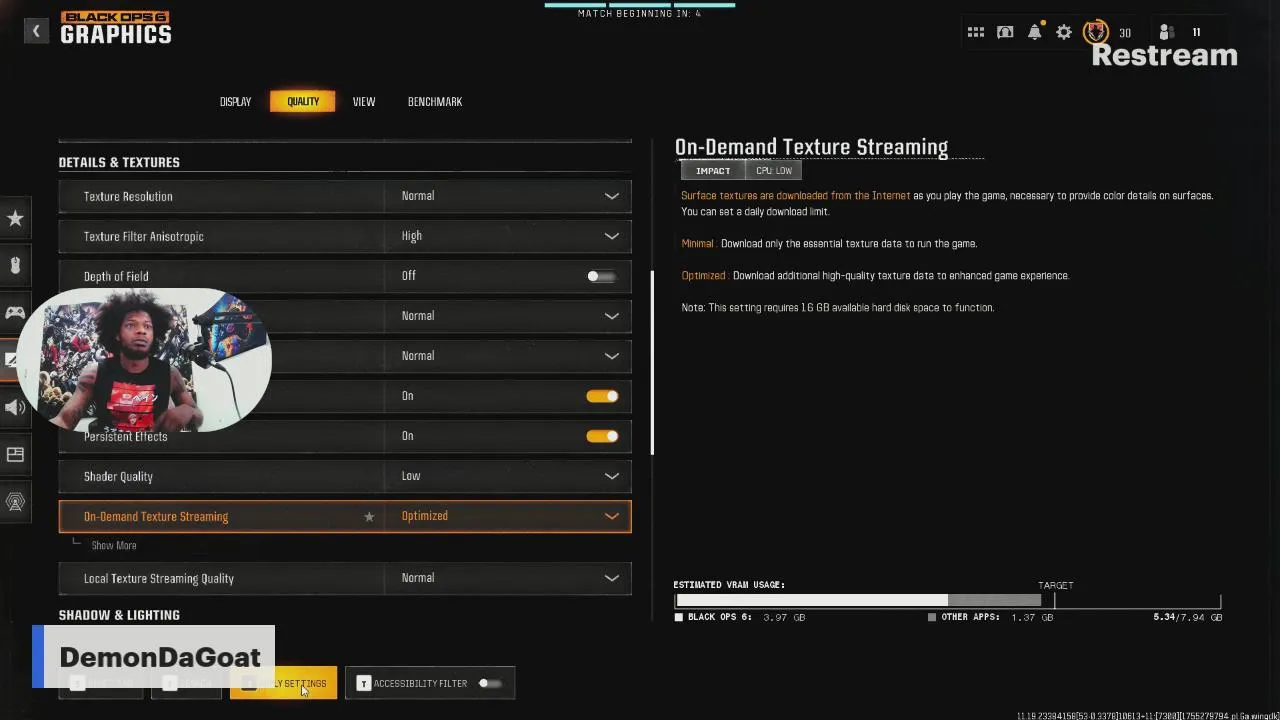The width and height of the screenshot is (1280, 720).
Task: Open the notifications bell icon
Action: pyautogui.click(x=1035, y=33)
